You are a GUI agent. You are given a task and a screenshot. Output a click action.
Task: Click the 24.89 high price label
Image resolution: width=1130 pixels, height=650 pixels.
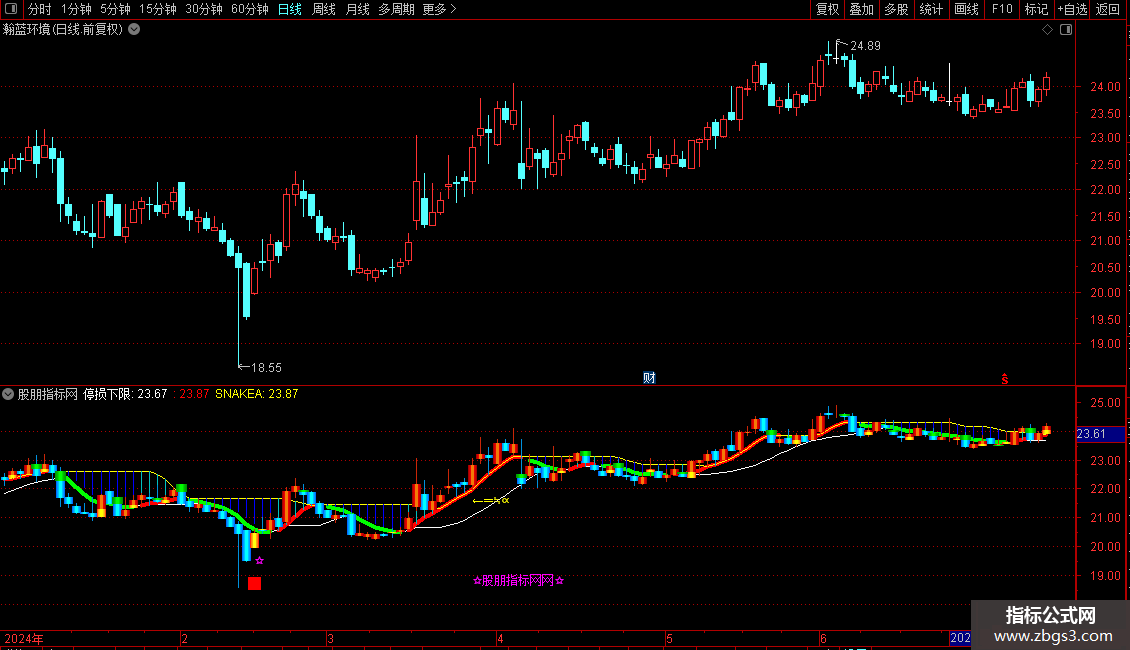[865, 46]
